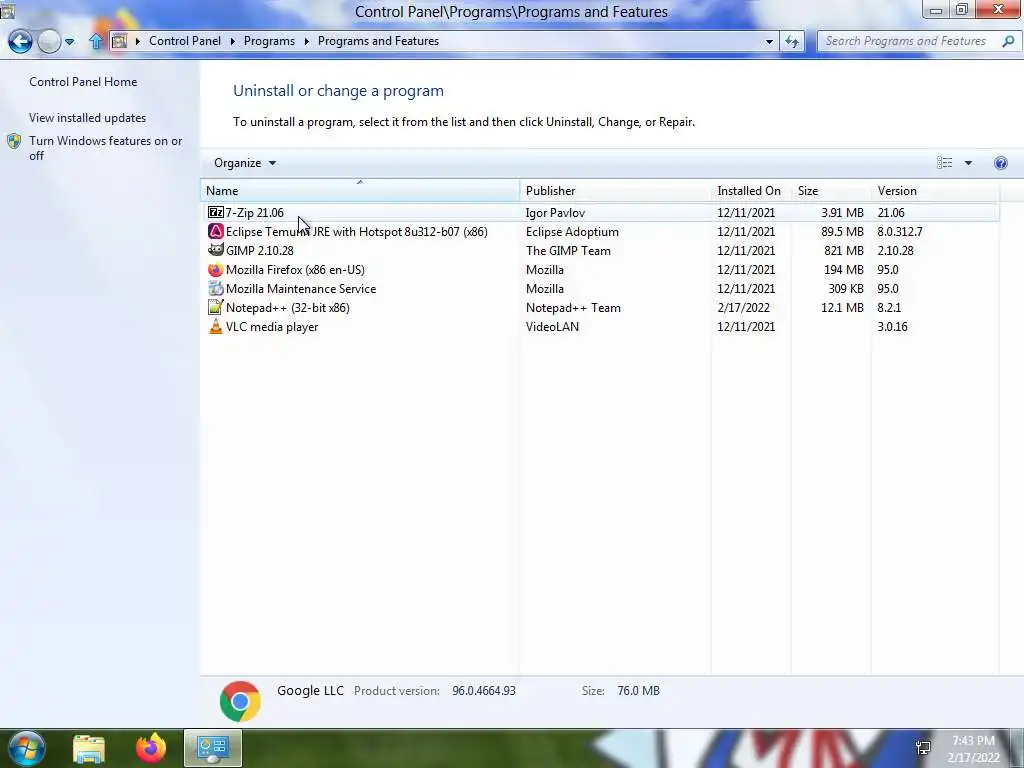1024x768 pixels.
Task: Click the Mozilla Firefox list icon
Action: (216, 270)
